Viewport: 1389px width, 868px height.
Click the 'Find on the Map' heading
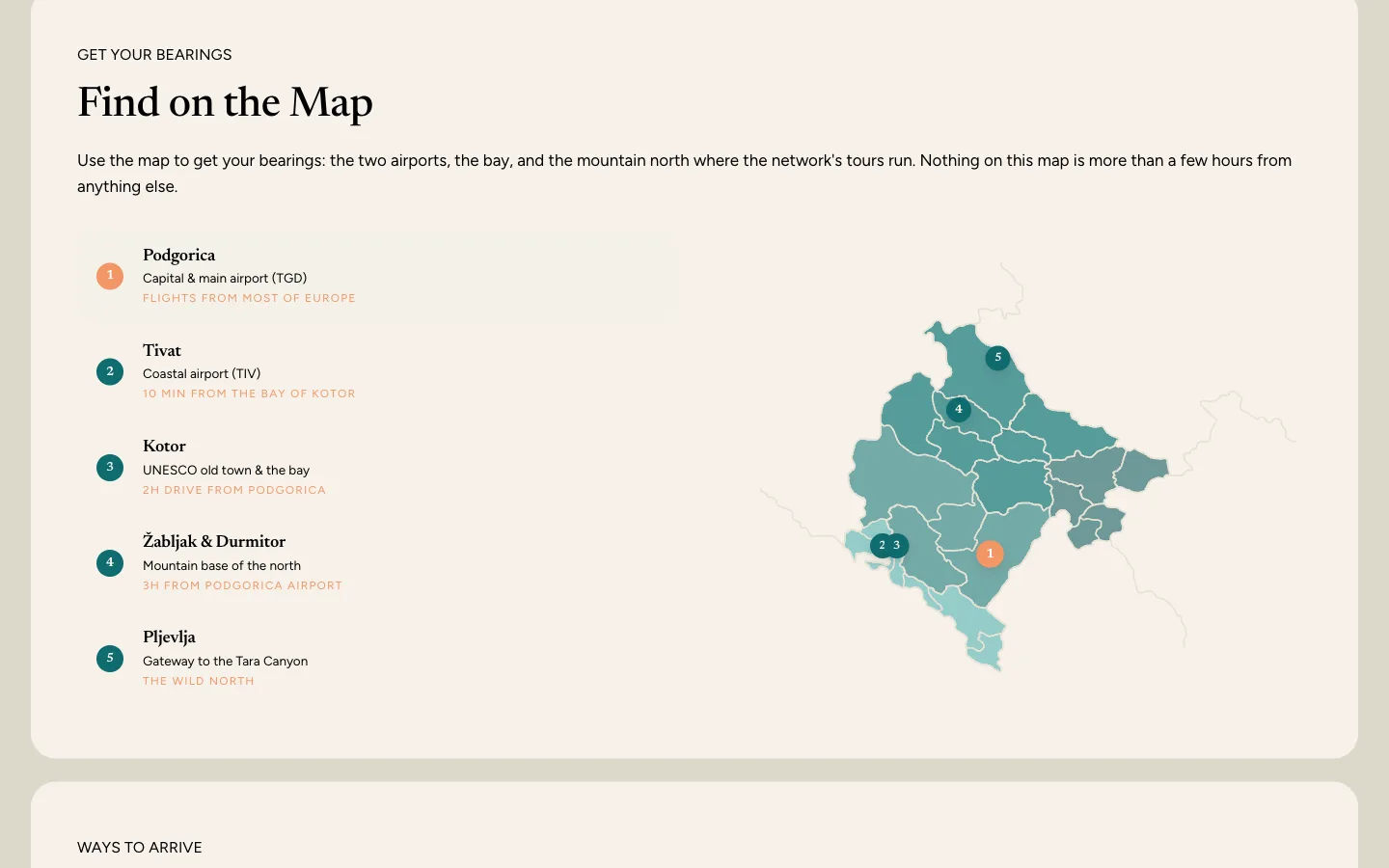click(225, 102)
